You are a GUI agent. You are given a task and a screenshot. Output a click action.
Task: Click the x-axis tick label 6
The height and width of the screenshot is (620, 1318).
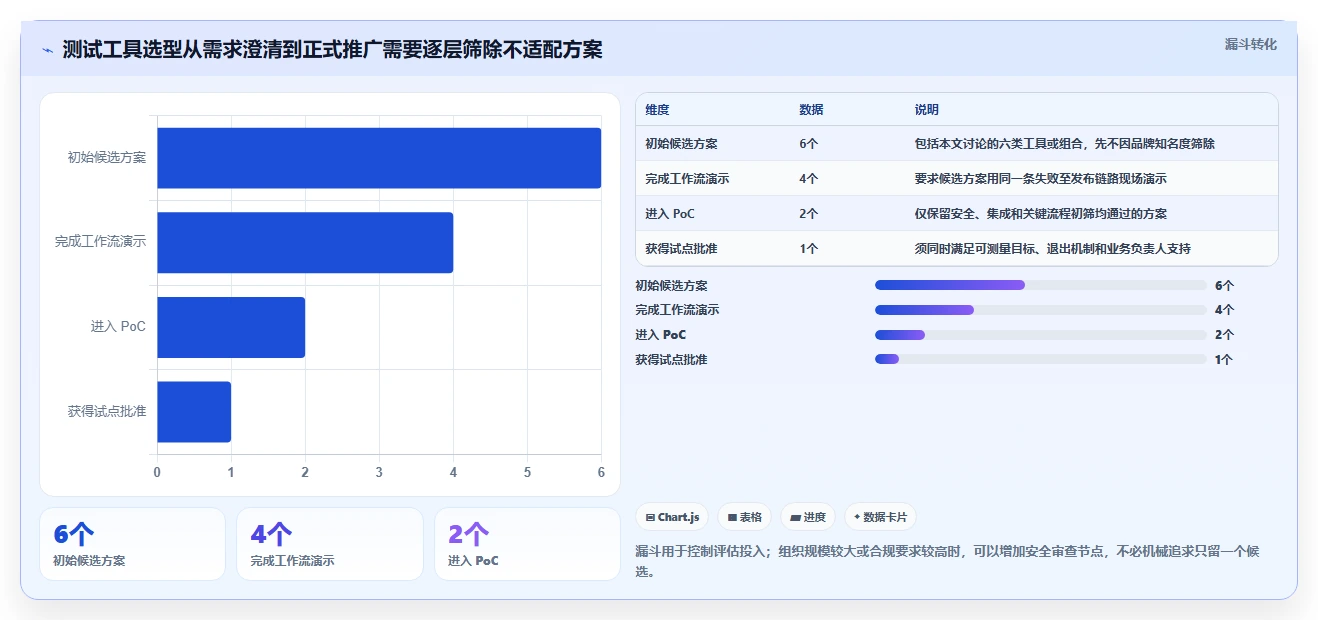click(x=601, y=472)
